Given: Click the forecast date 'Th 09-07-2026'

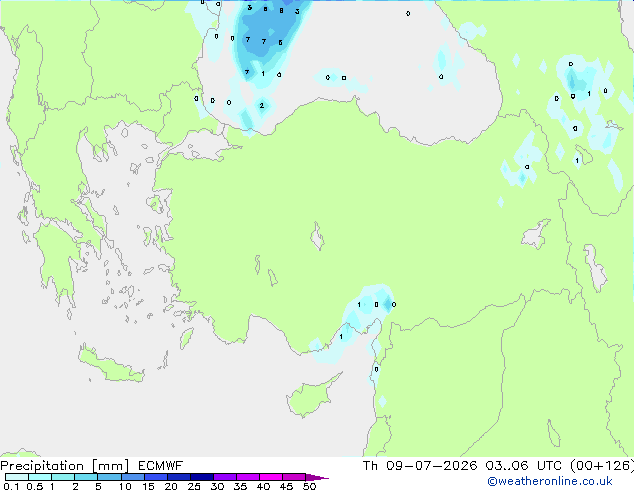Looking at the screenshot, I should click(420, 466).
